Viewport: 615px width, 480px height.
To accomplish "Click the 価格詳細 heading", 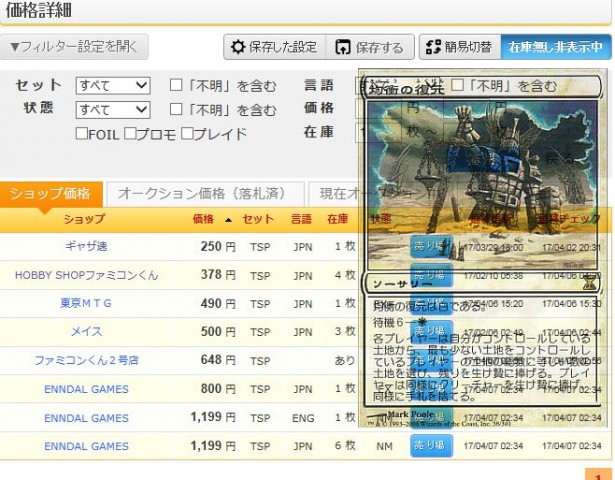I will coord(38,10).
